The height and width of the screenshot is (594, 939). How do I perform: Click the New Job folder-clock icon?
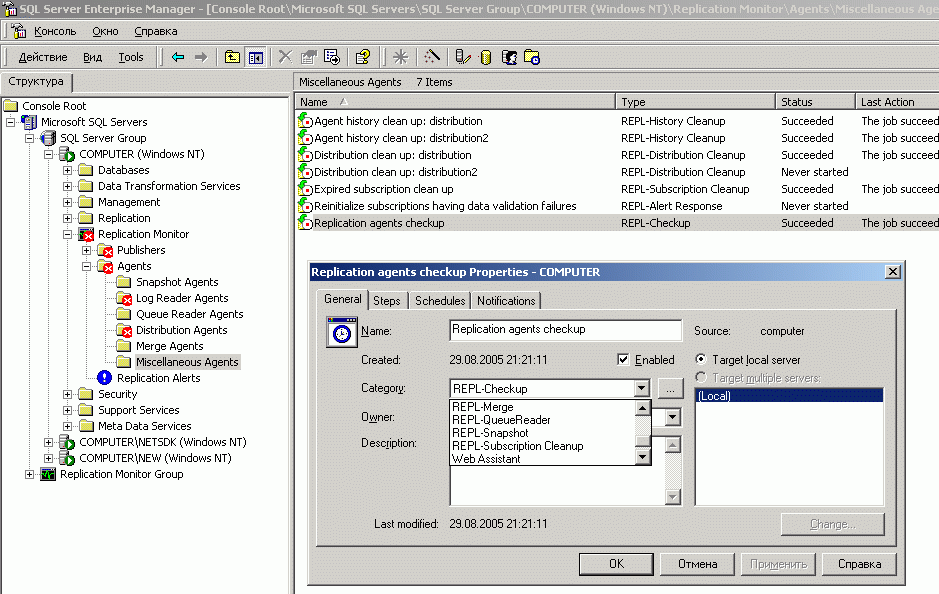point(532,57)
